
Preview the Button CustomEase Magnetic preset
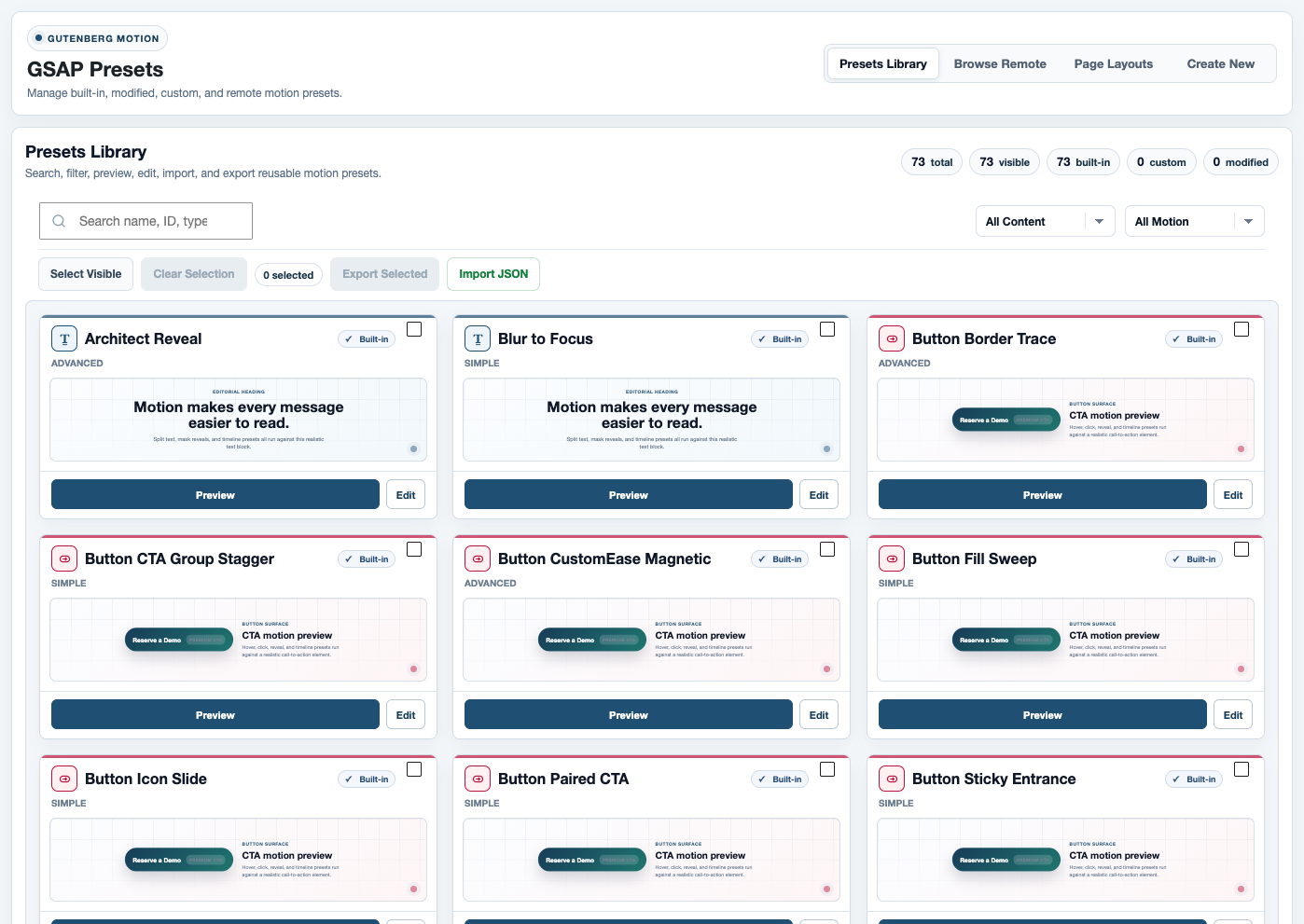tap(629, 715)
